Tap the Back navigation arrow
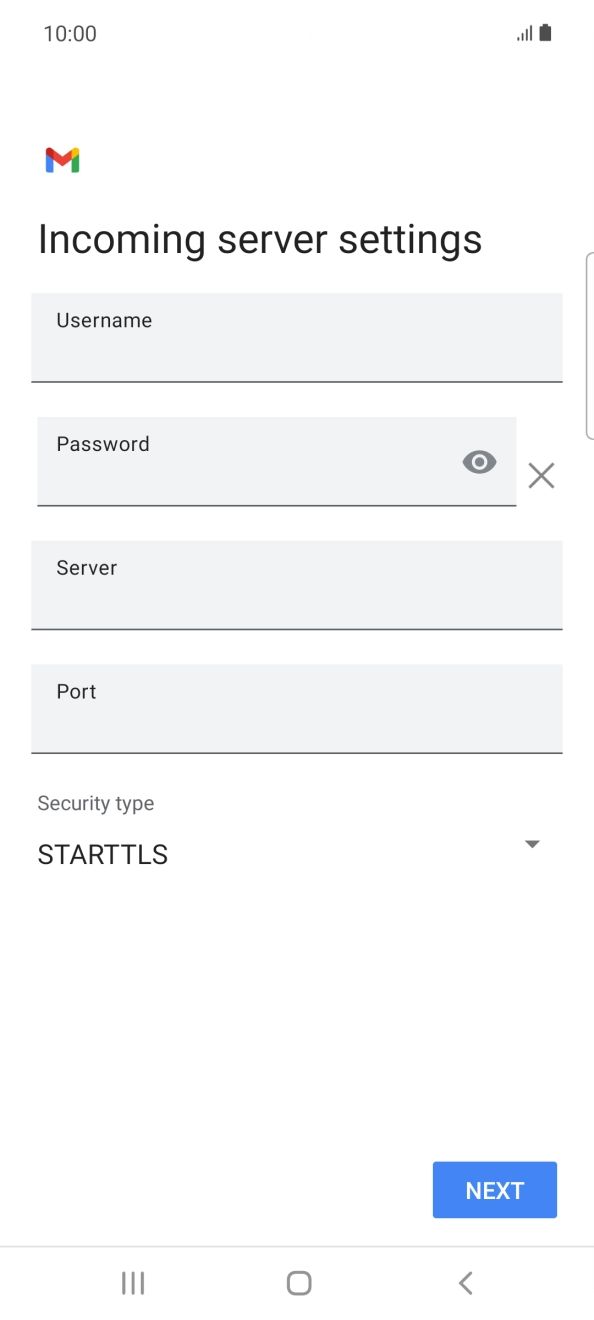The image size is (594, 1320). click(x=464, y=1282)
